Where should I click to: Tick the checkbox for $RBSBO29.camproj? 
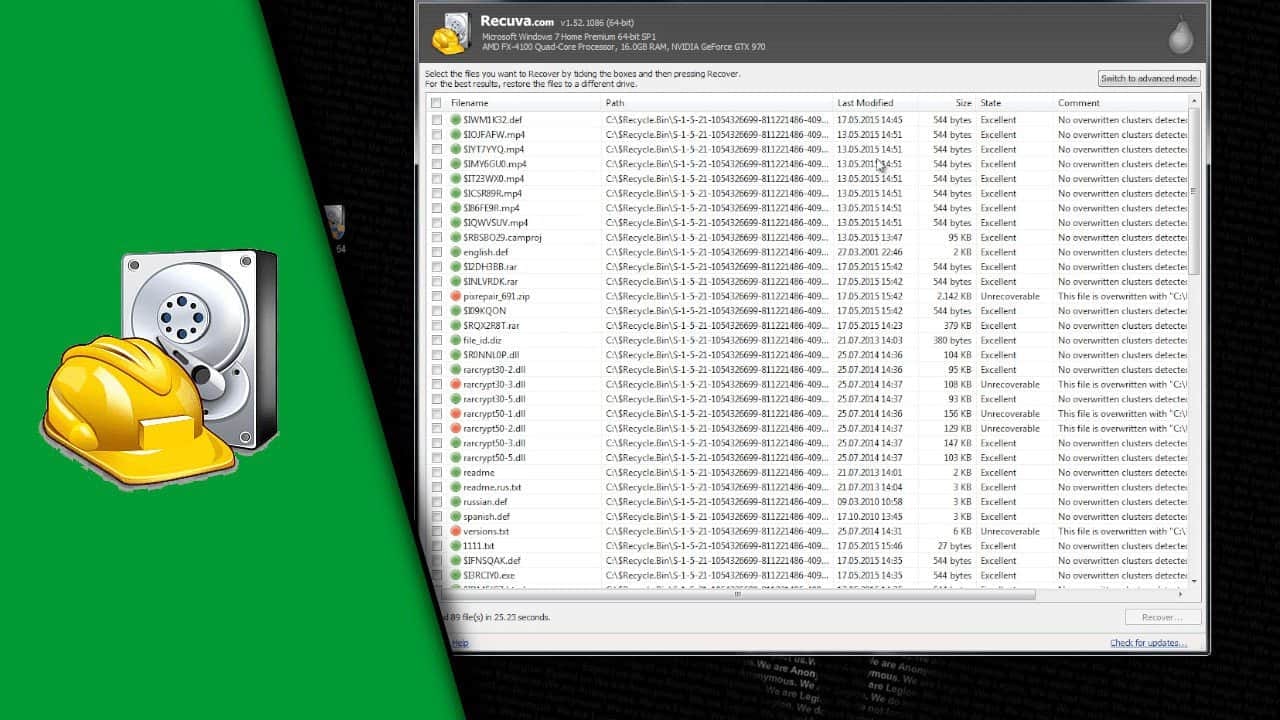436,237
